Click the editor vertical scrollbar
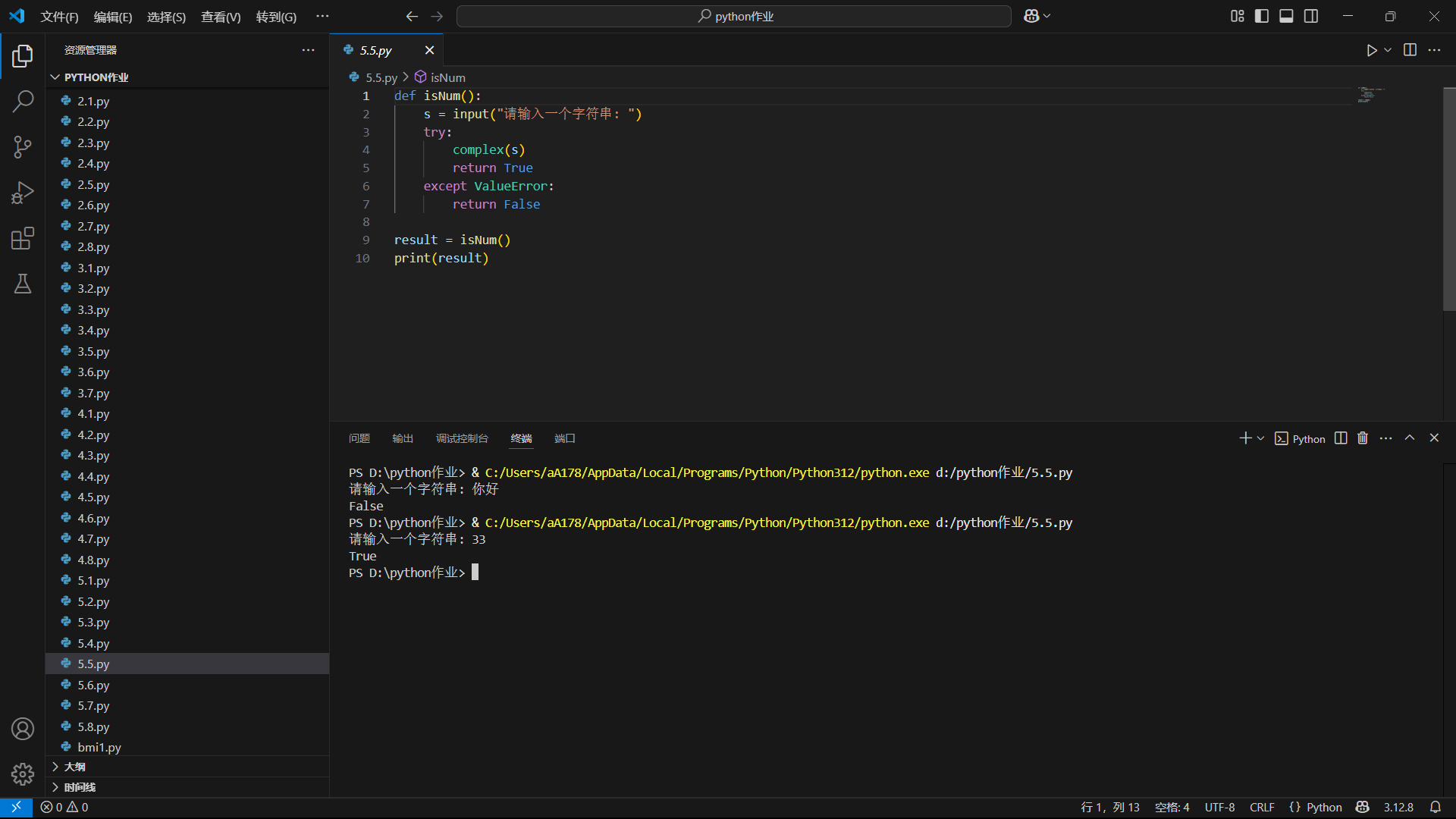Viewport: 1456px width, 819px height. (x=1448, y=197)
